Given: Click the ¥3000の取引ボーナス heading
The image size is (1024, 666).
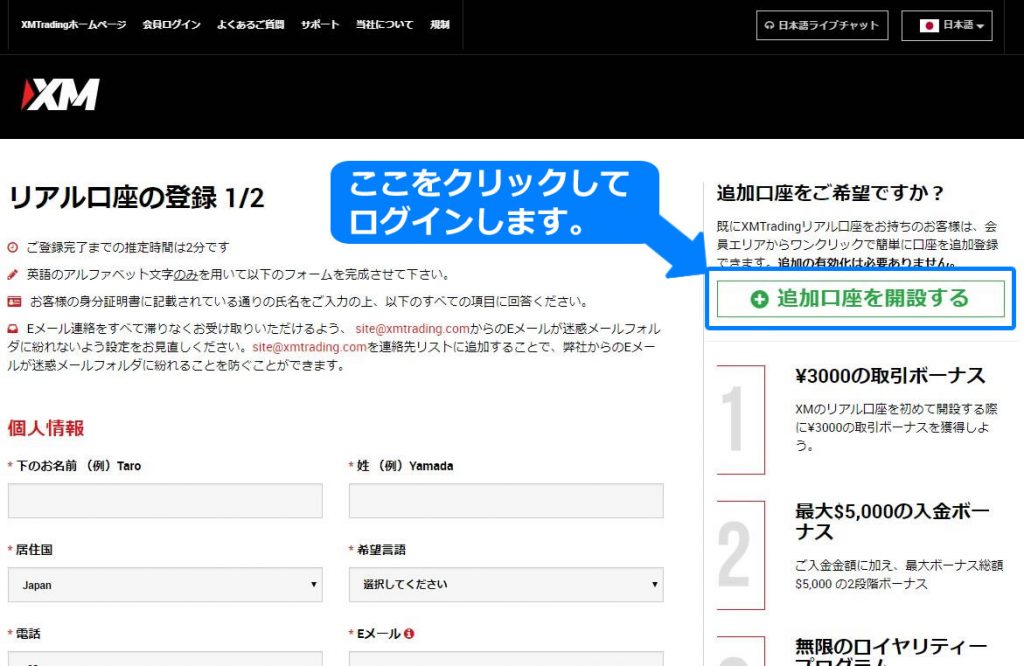Looking at the screenshot, I should pyautogui.click(x=890, y=376).
